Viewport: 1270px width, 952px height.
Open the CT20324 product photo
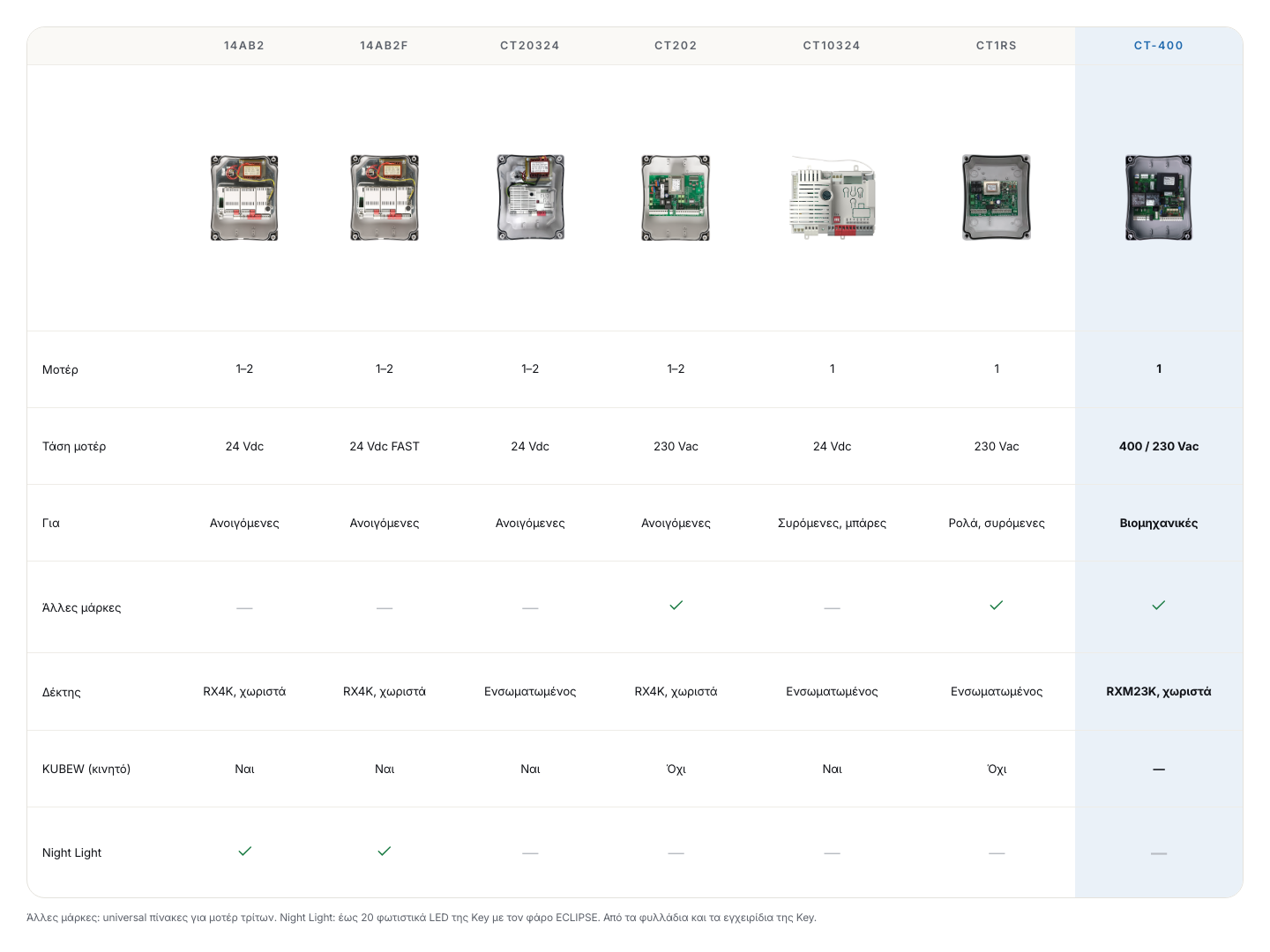click(530, 197)
